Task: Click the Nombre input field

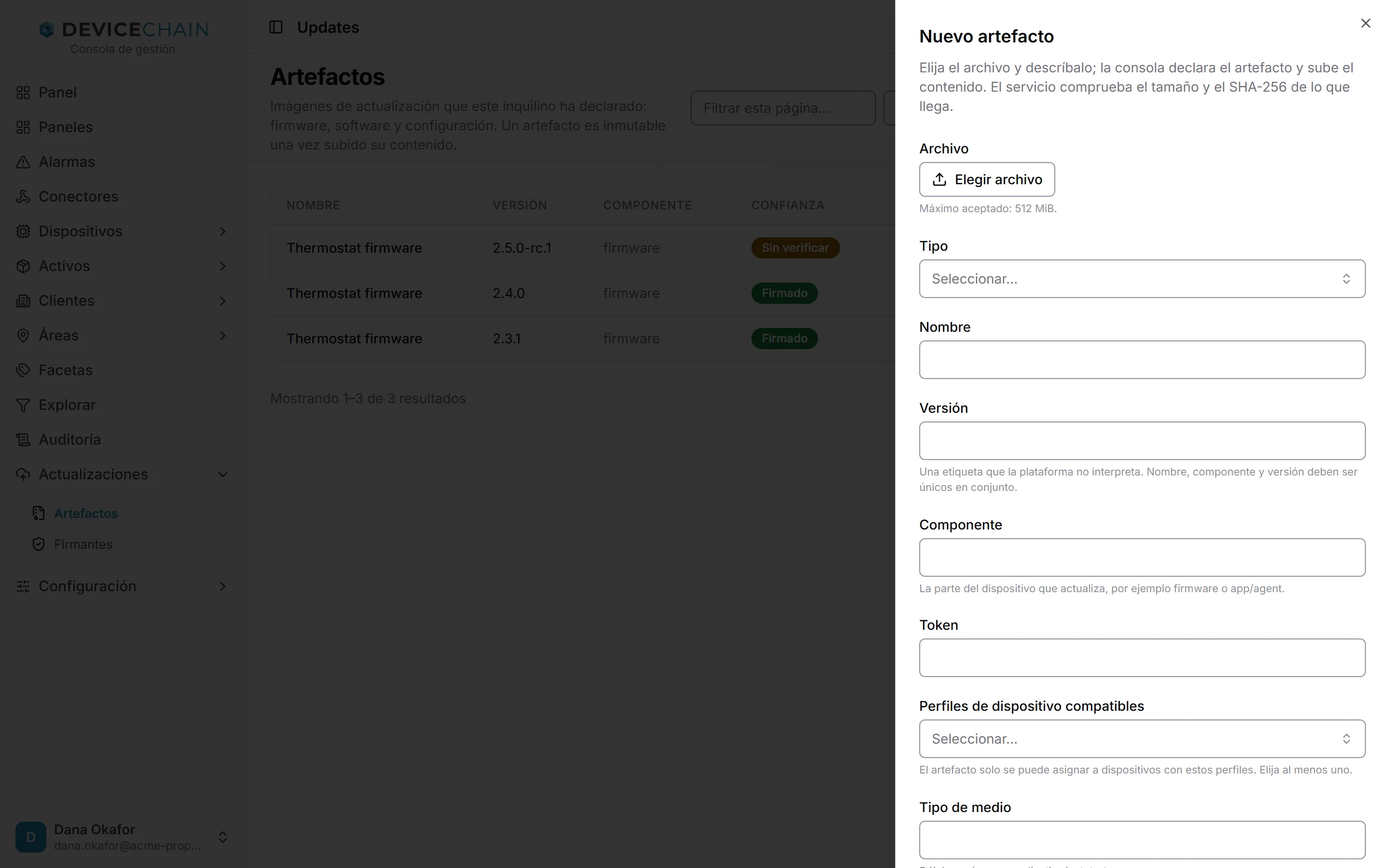Action: (1142, 360)
